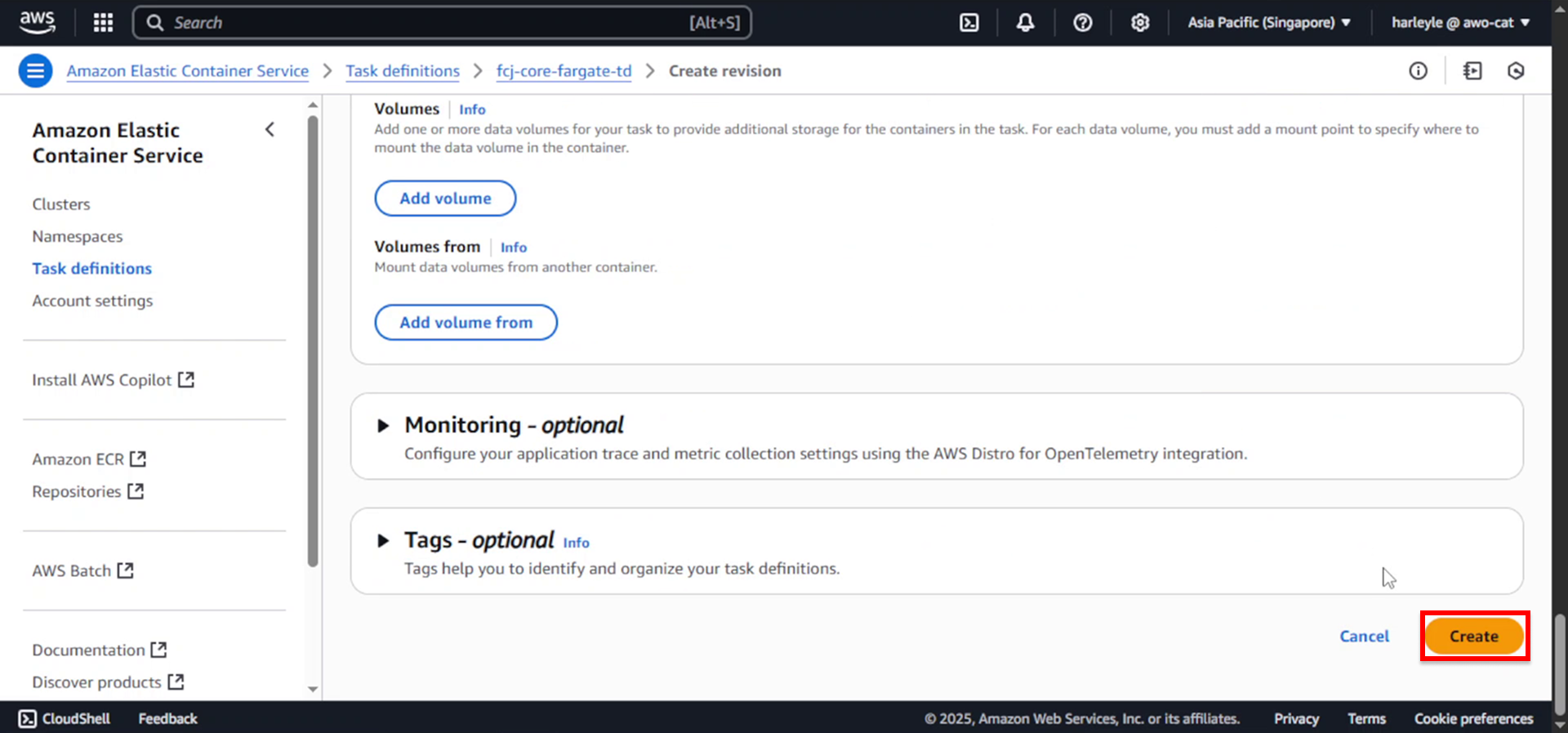Open the info panel icon
Viewport: 1568px width, 733px height.
(x=1419, y=71)
